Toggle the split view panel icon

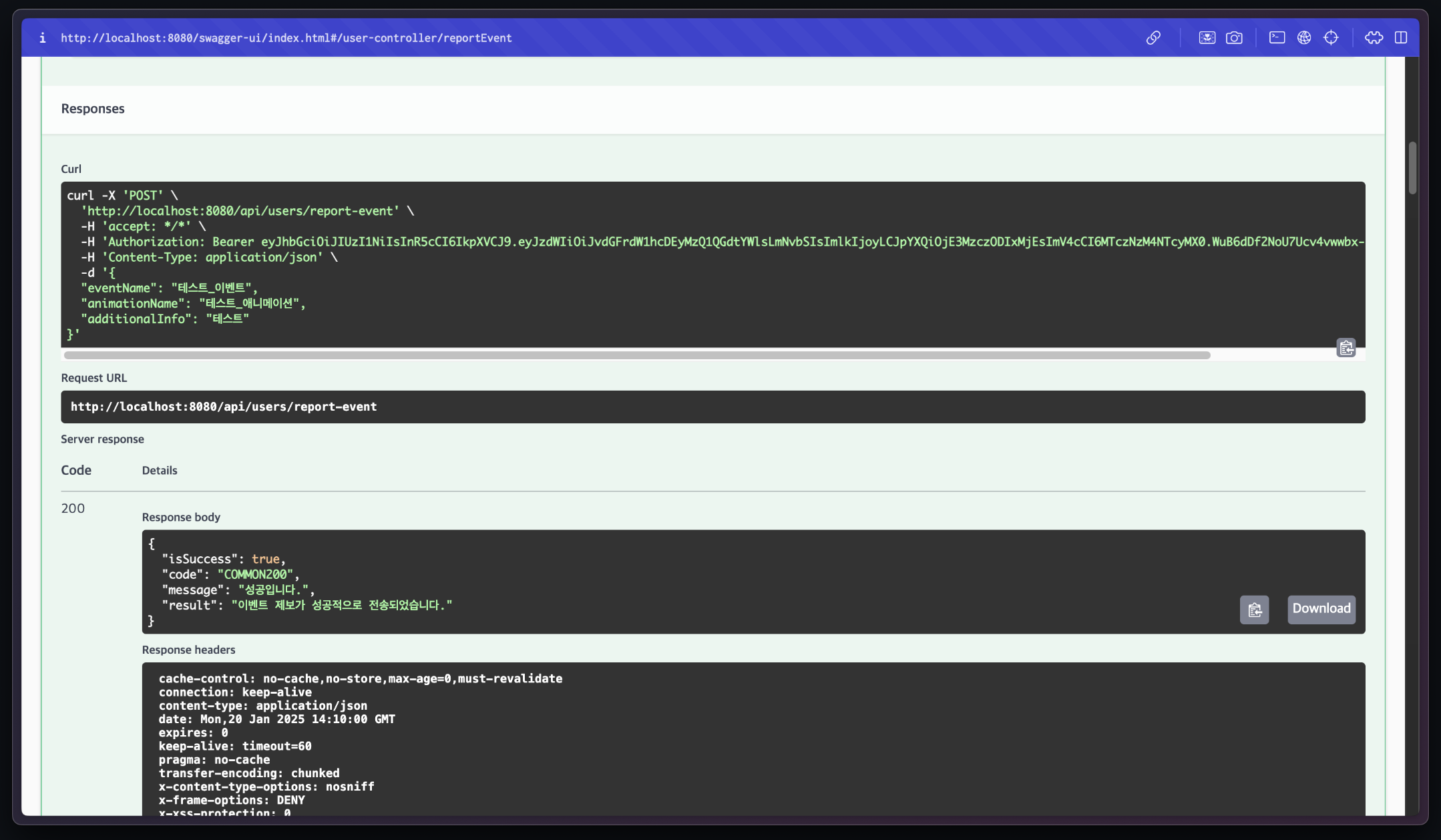[1401, 38]
